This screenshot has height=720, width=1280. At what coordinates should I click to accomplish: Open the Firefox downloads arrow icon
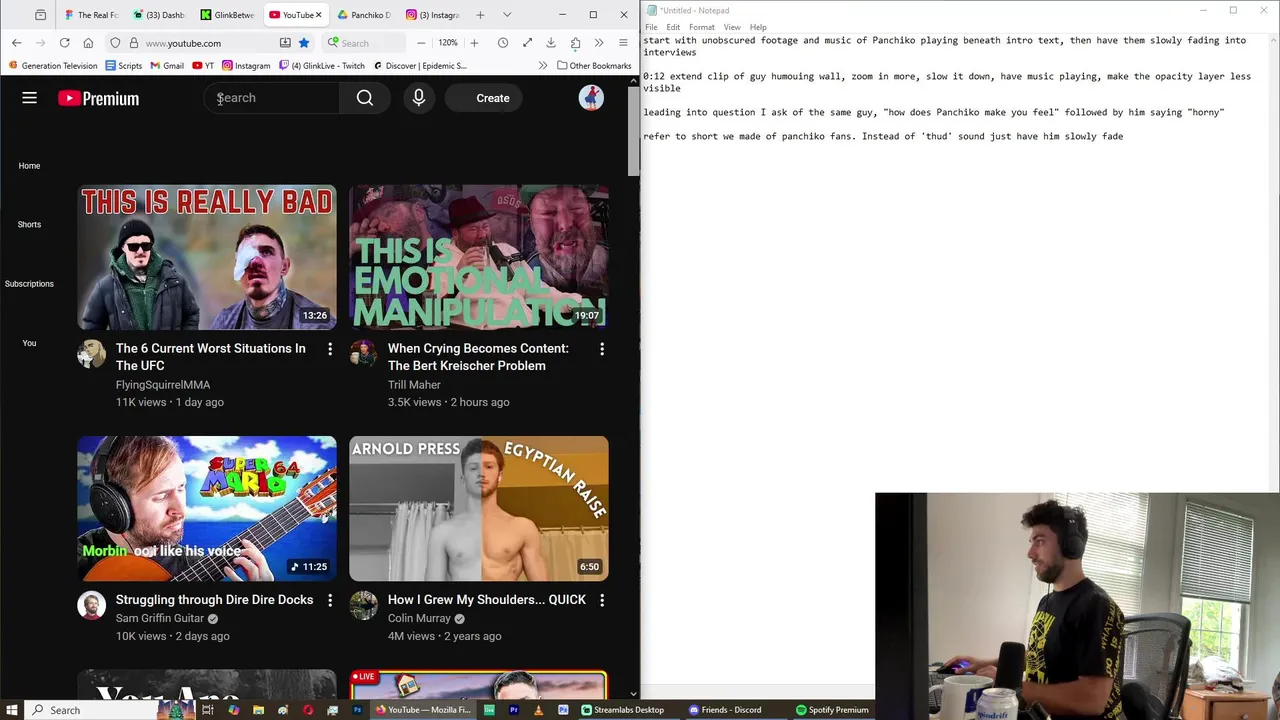pos(551,43)
